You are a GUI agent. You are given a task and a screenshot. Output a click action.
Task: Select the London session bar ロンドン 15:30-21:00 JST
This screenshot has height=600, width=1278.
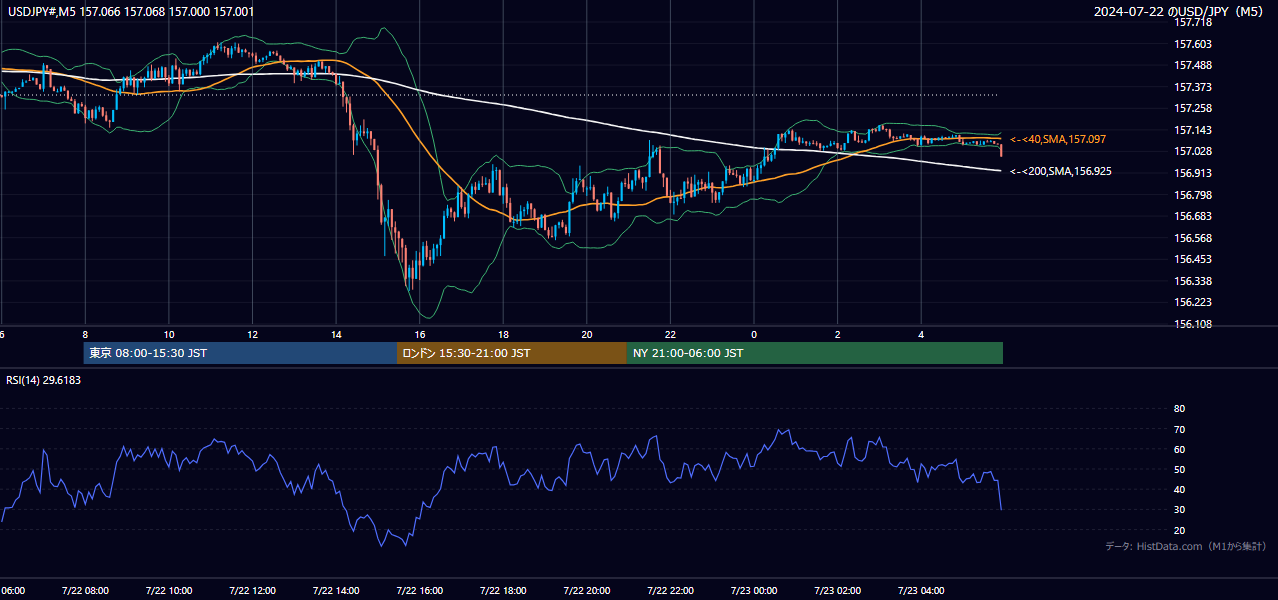point(512,353)
